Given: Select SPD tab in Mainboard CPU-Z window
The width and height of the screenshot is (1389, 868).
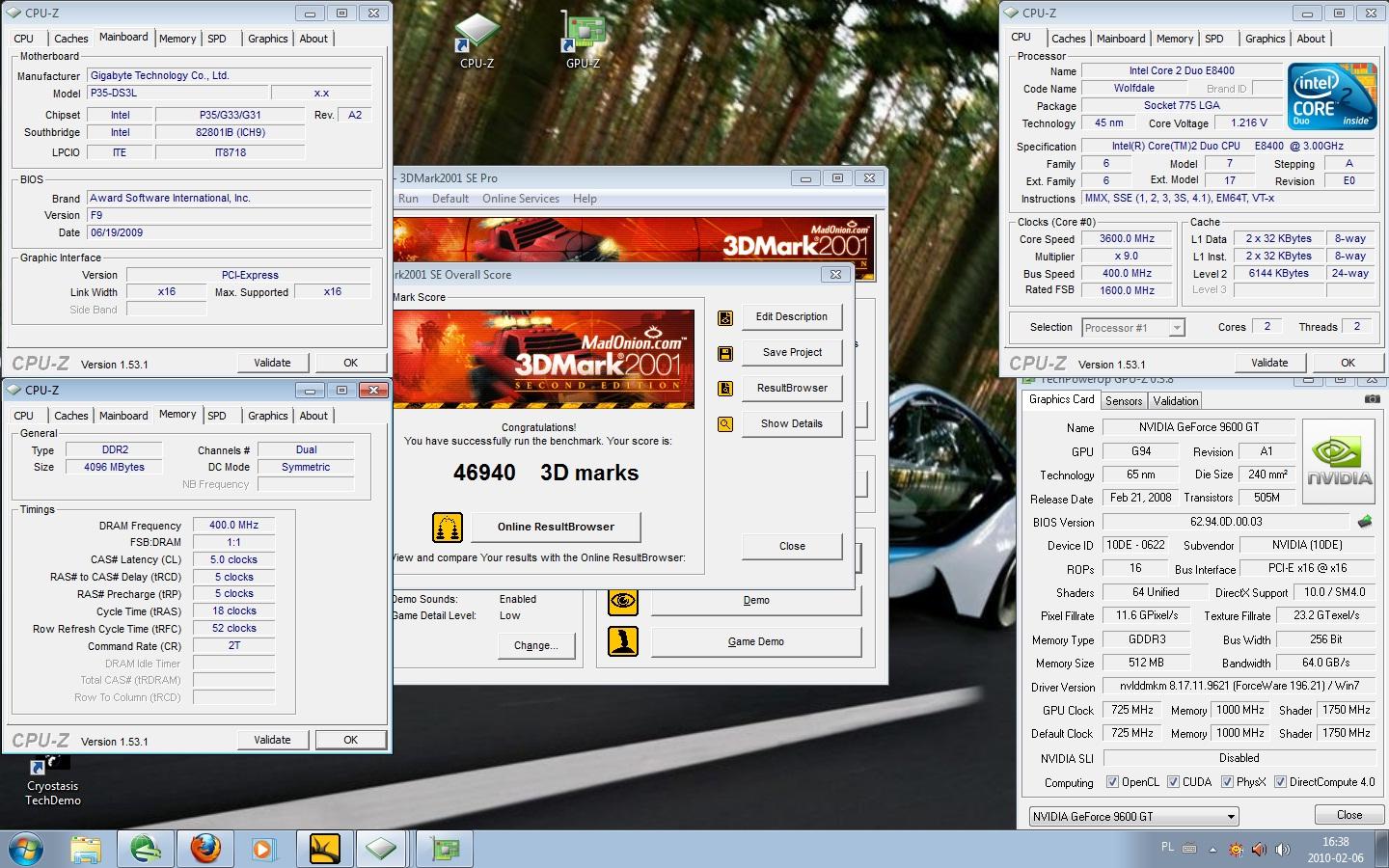Looking at the screenshot, I should (217, 39).
